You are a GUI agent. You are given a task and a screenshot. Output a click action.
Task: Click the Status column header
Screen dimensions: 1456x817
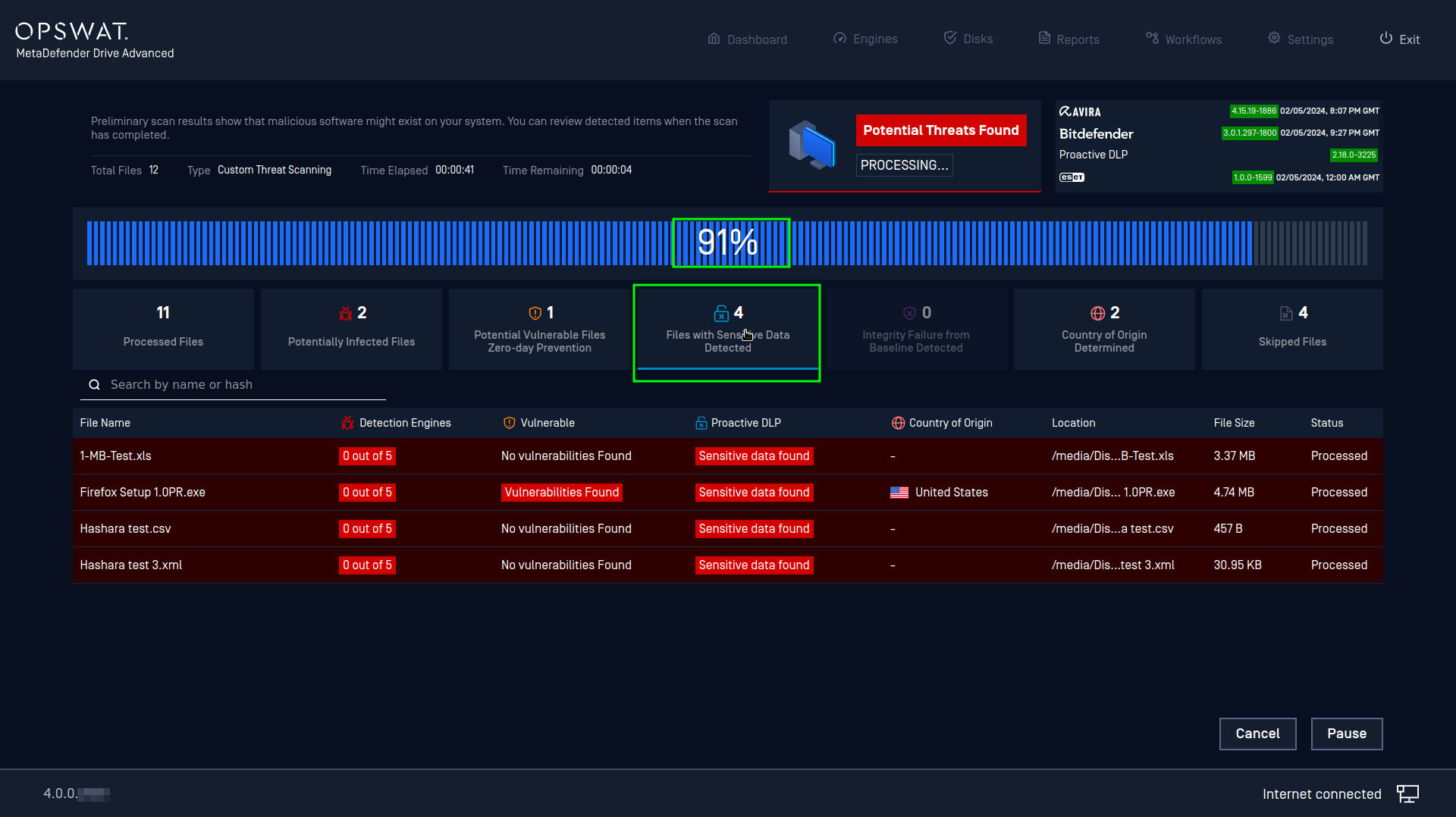(x=1326, y=423)
